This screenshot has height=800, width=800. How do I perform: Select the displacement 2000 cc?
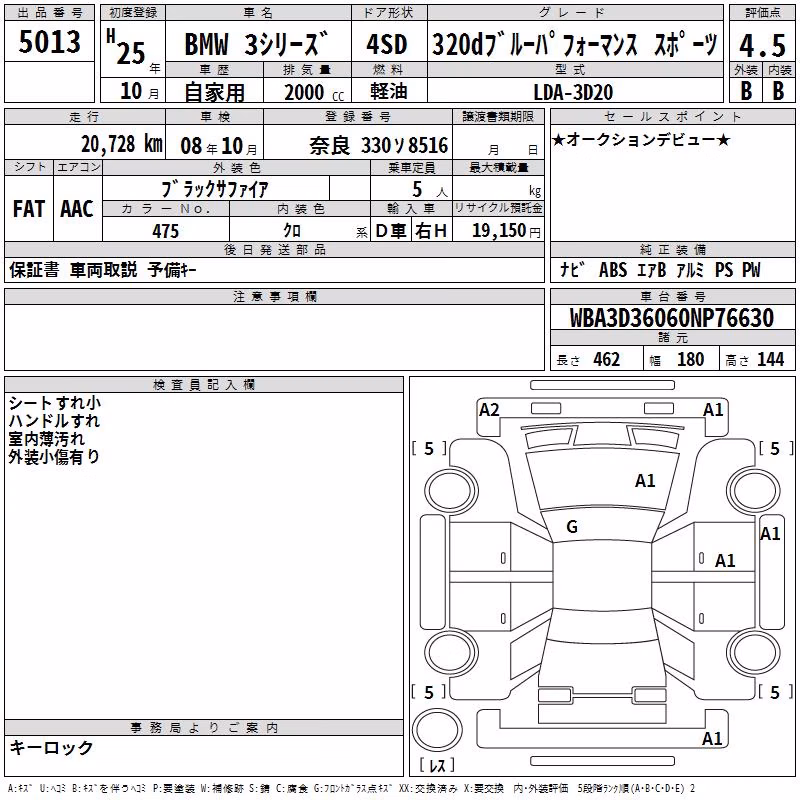(x=314, y=92)
